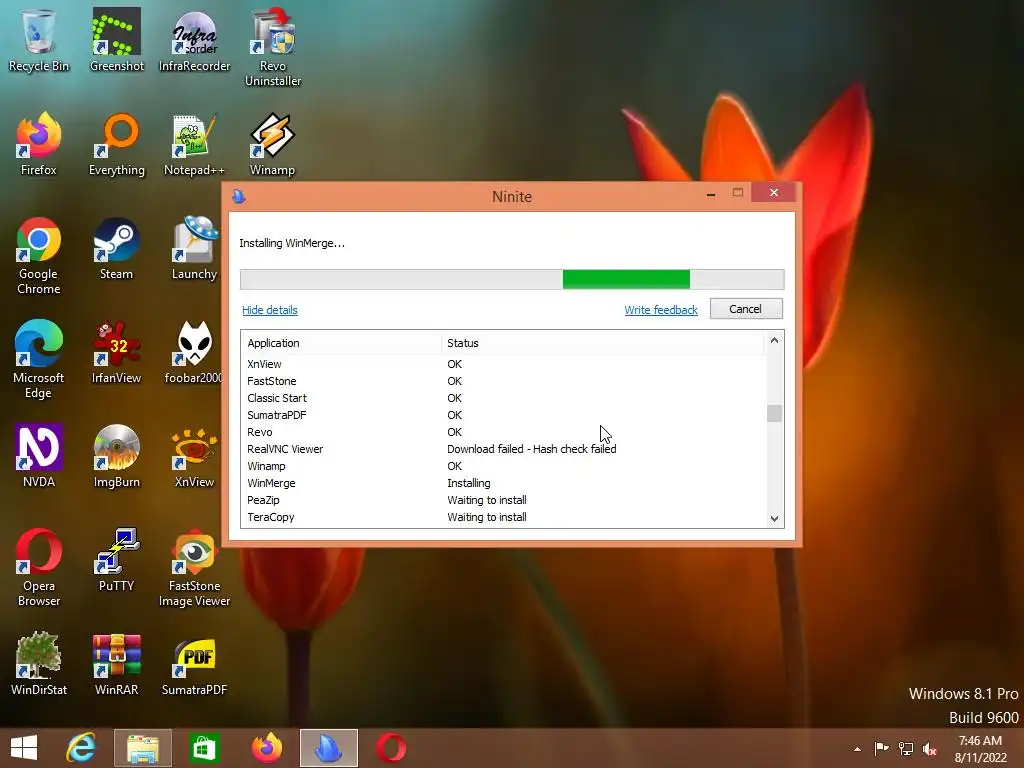Open the Windows Store taskbar icon
Viewport: 1024px width, 768px height.
point(204,748)
